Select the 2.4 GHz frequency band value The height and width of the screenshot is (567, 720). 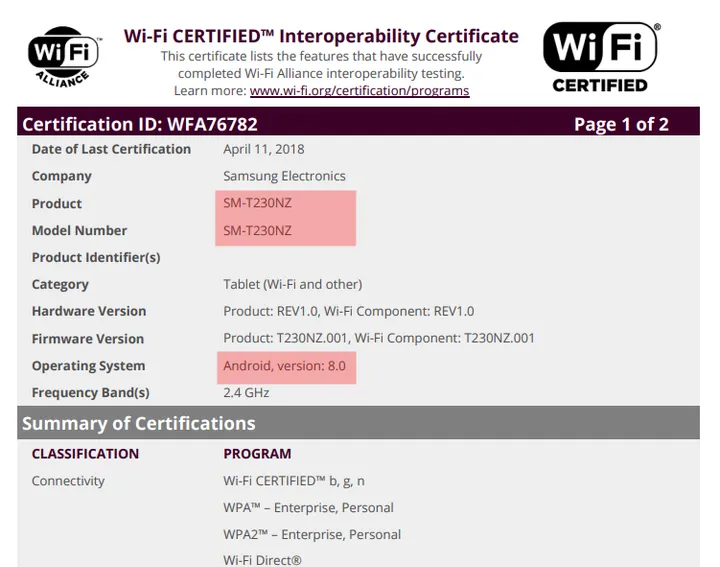246,393
